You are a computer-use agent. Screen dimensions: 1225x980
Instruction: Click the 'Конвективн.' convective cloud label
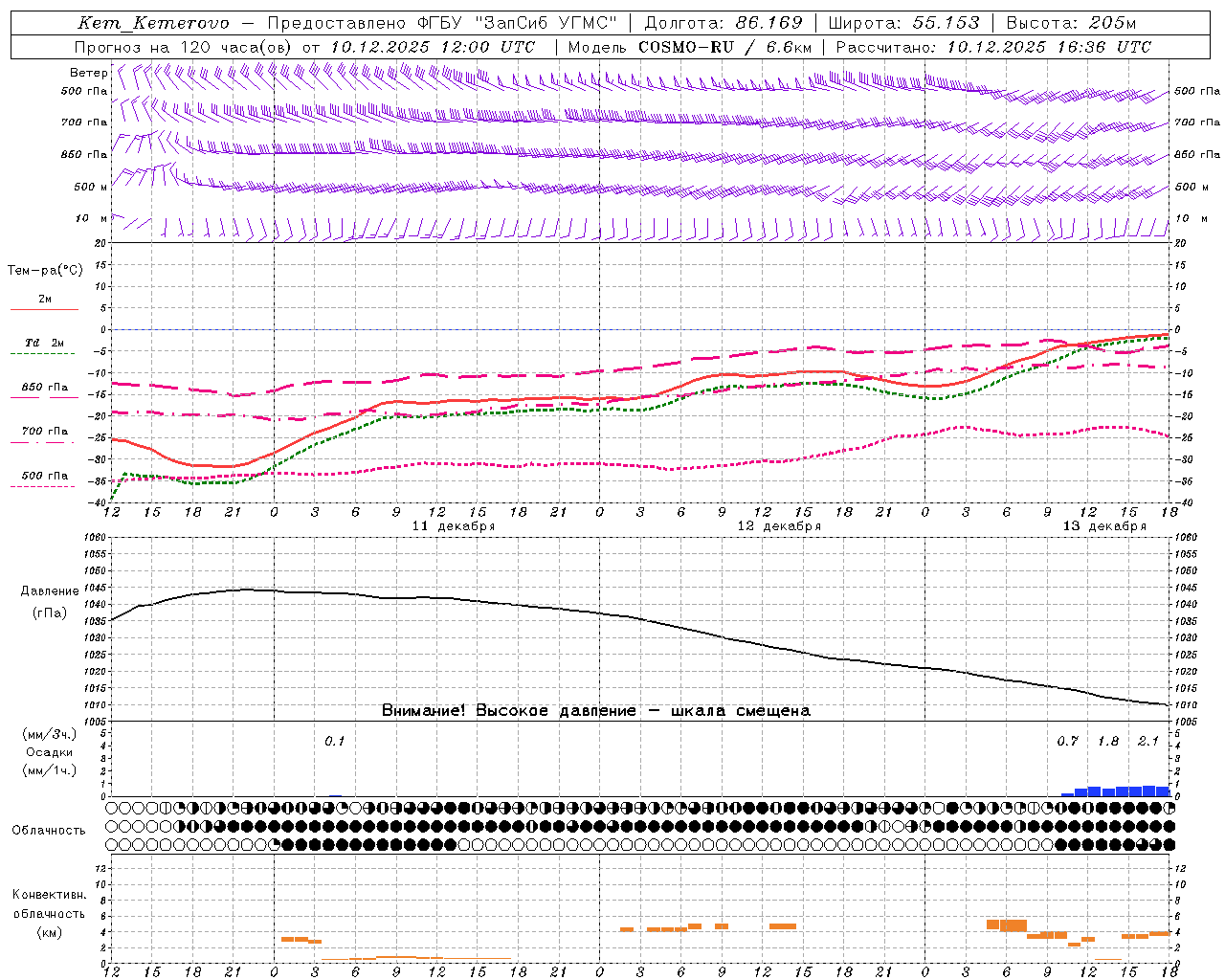tap(49, 895)
